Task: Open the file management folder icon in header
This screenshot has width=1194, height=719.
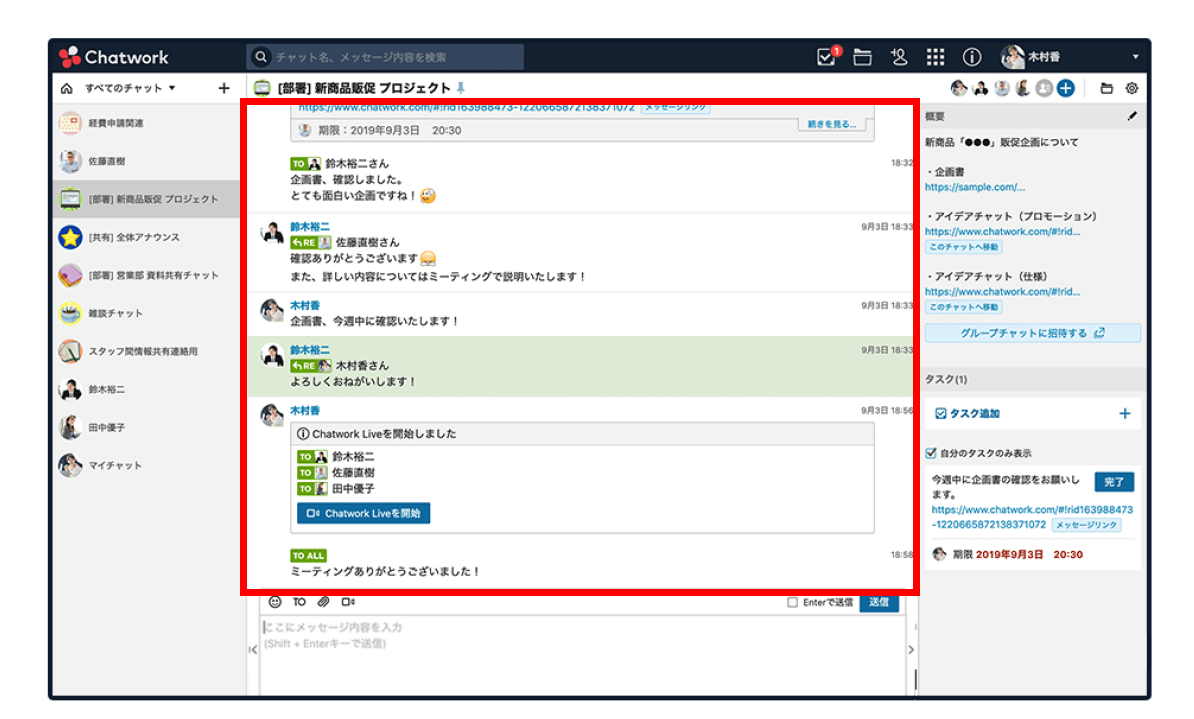Action: (x=862, y=57)
